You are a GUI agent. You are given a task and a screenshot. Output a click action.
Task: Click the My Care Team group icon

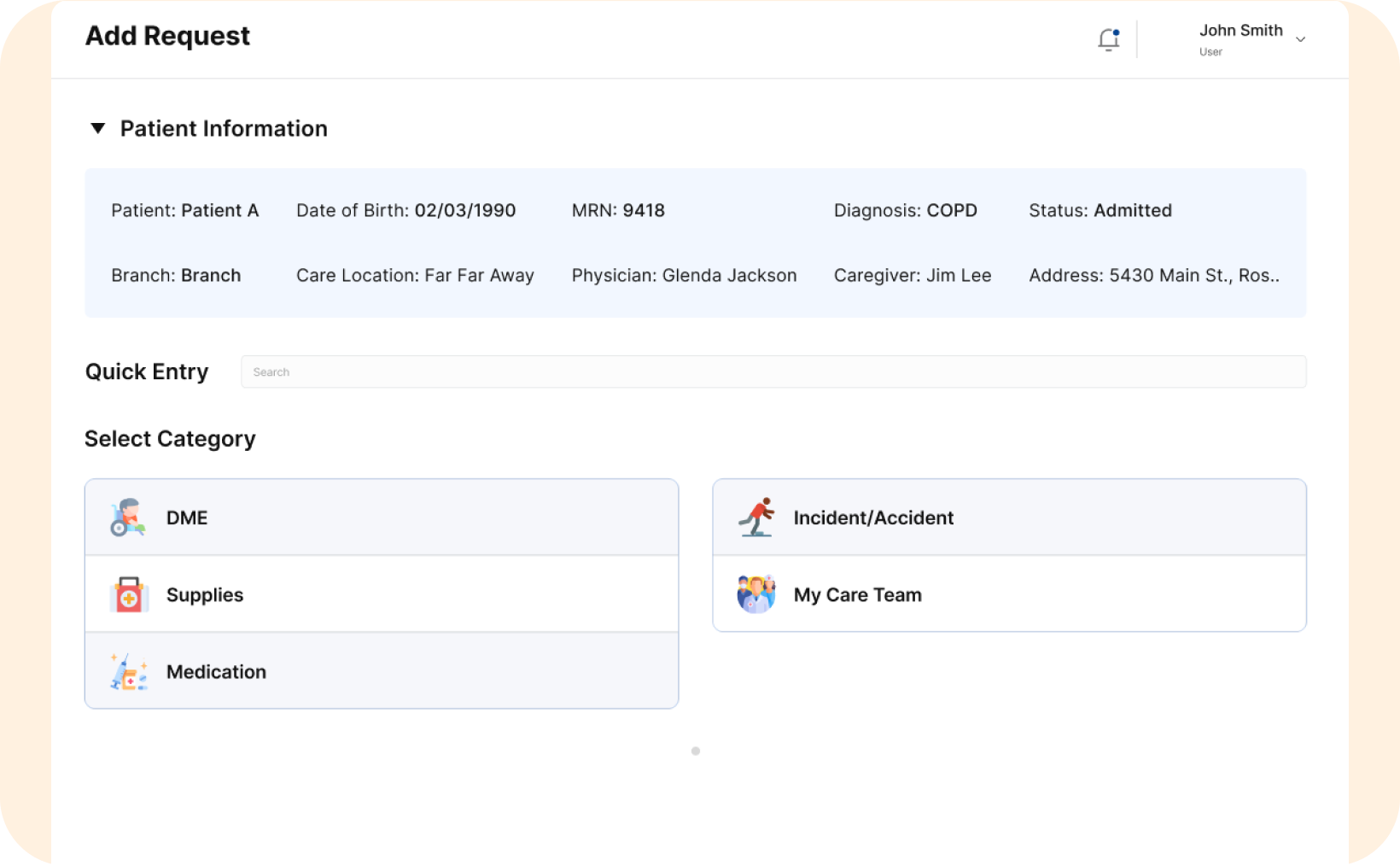tap(756, 594)
